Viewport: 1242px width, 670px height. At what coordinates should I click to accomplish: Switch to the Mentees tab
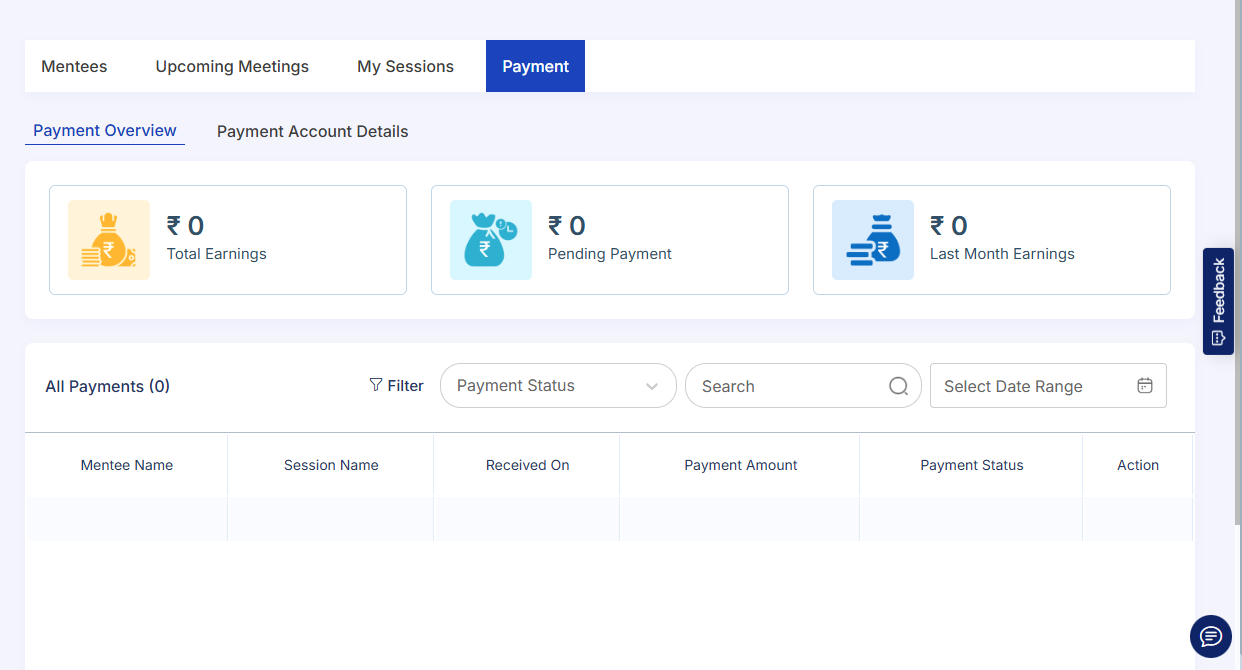74,66
